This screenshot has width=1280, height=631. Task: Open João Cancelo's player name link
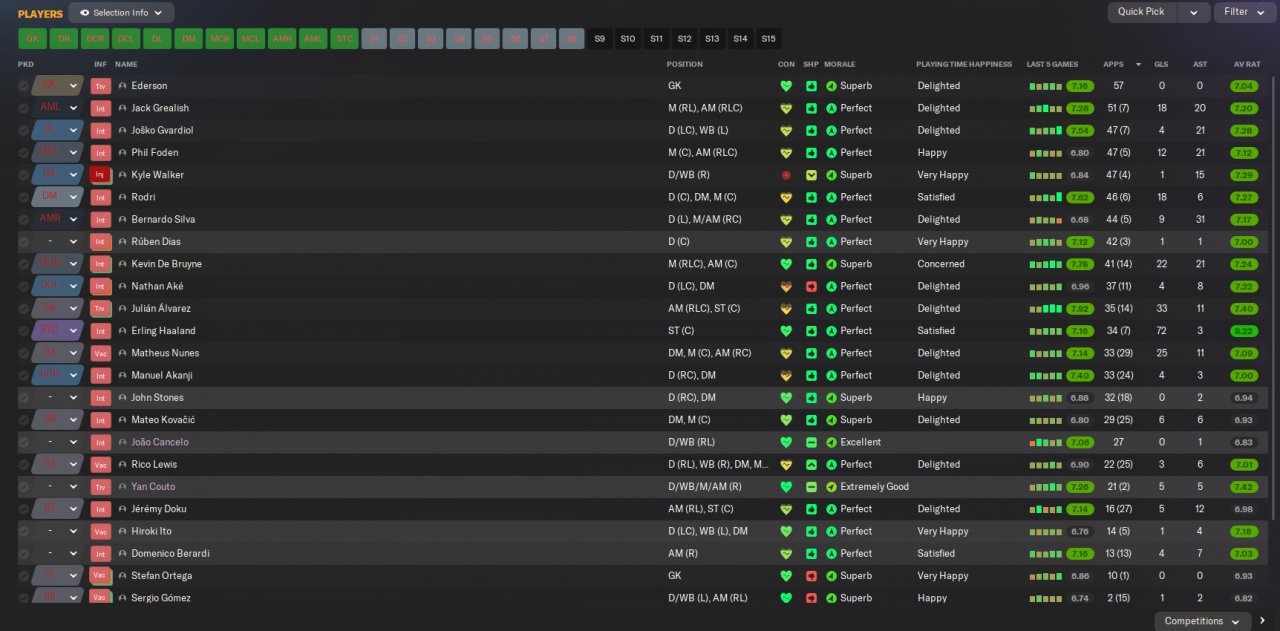(x=160, y=442)
